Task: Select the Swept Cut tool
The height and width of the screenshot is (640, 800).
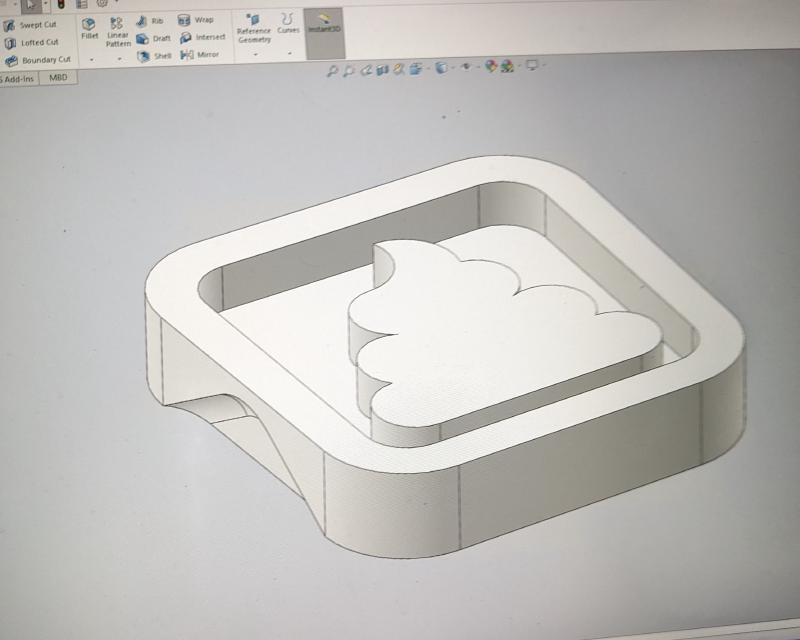Action: (x=37, y=25)
